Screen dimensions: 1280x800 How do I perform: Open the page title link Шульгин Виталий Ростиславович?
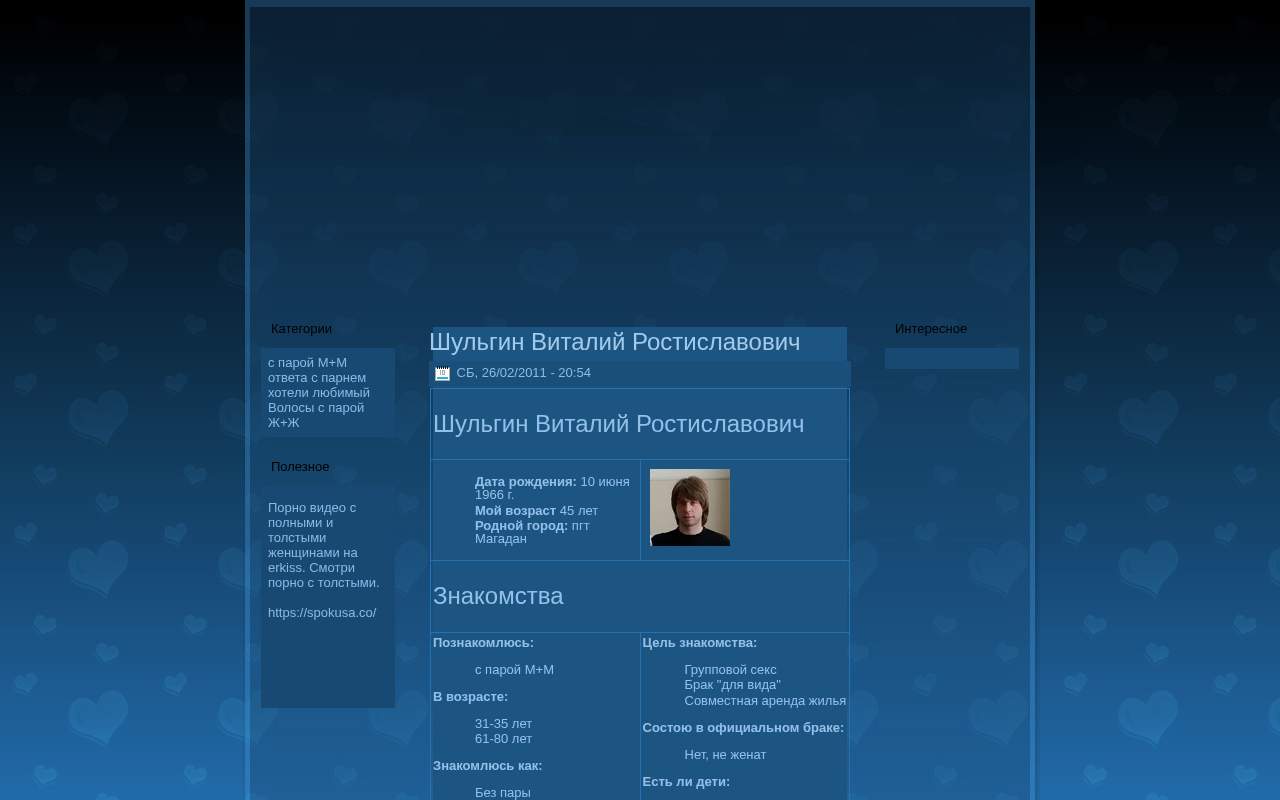point(615,342)
